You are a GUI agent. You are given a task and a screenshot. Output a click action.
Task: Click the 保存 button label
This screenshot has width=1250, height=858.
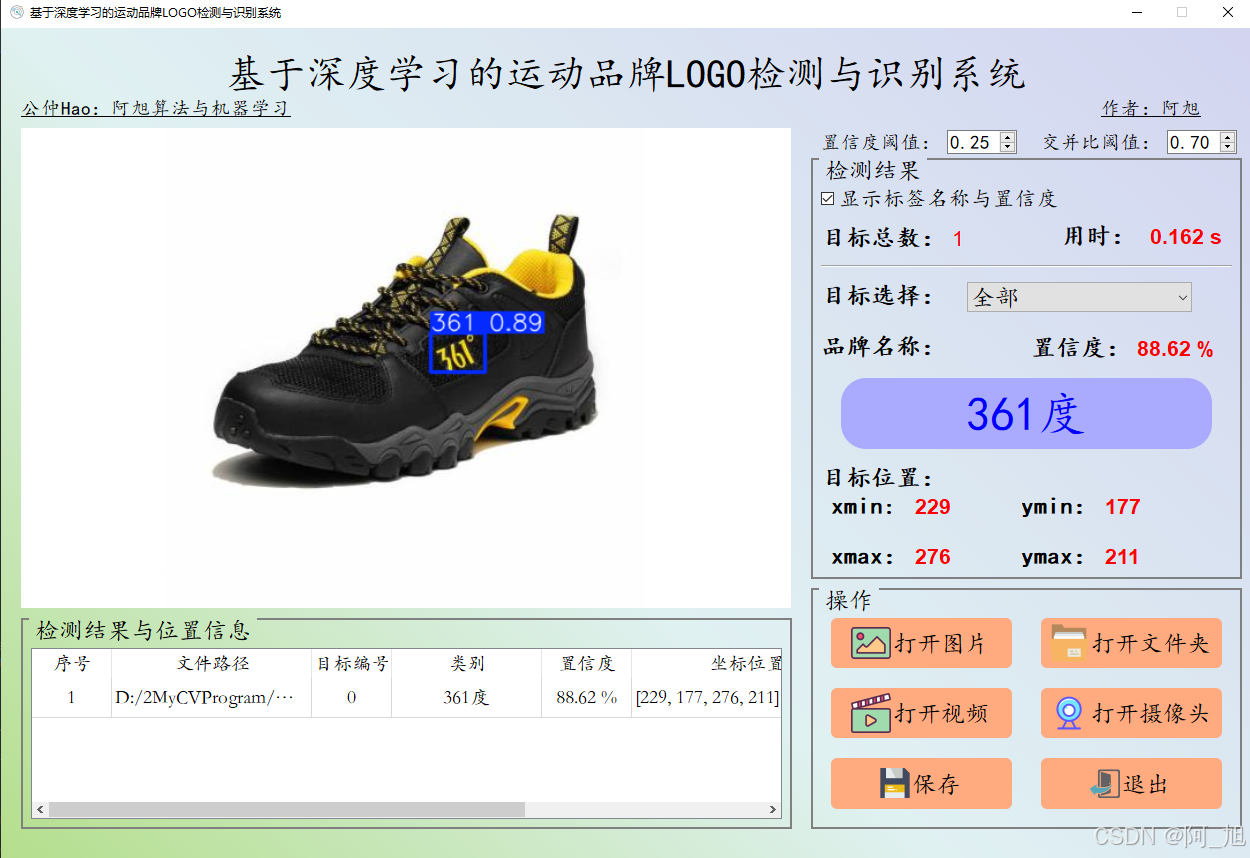(x=936, y=784)
